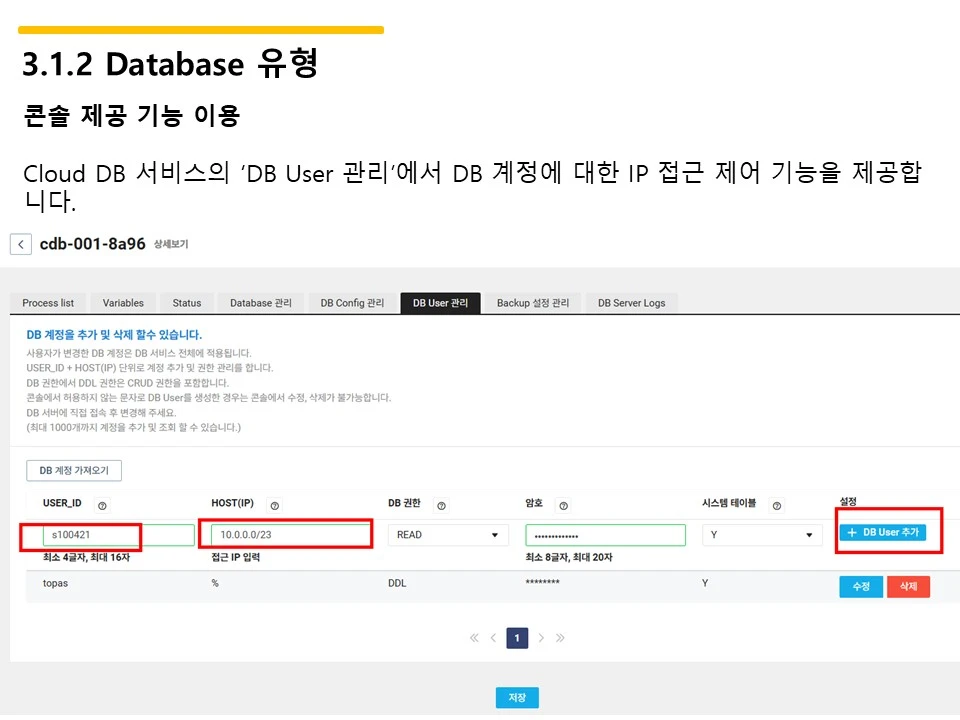Open the READ permission dropdown

pos(448,534)
